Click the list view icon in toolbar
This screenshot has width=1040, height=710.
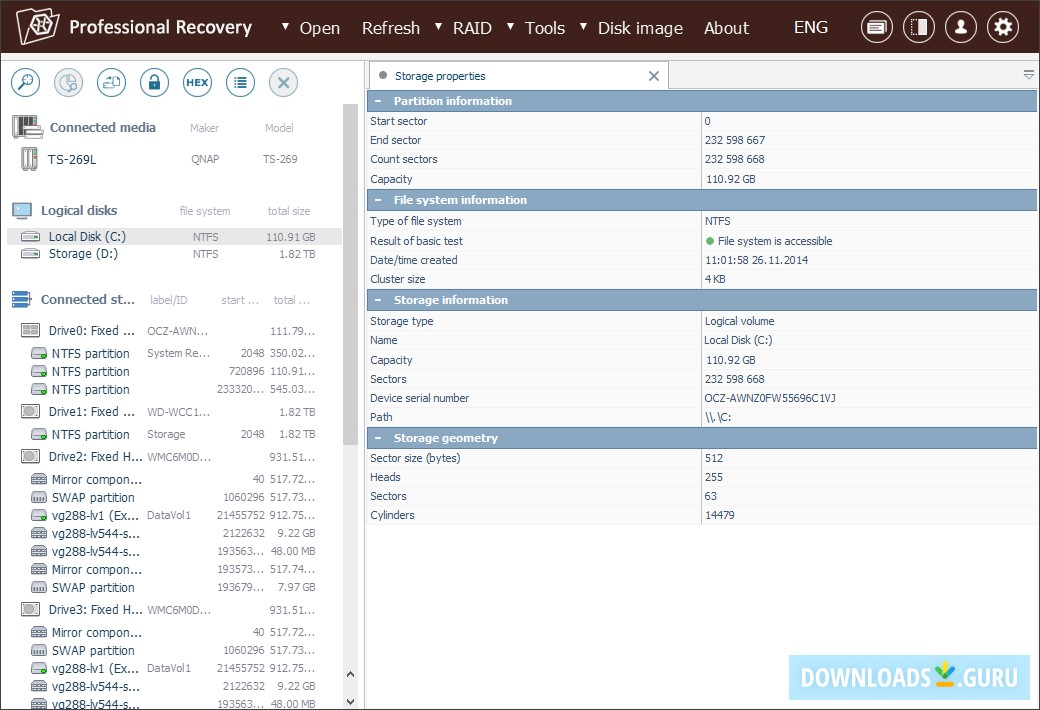point(240,83)
